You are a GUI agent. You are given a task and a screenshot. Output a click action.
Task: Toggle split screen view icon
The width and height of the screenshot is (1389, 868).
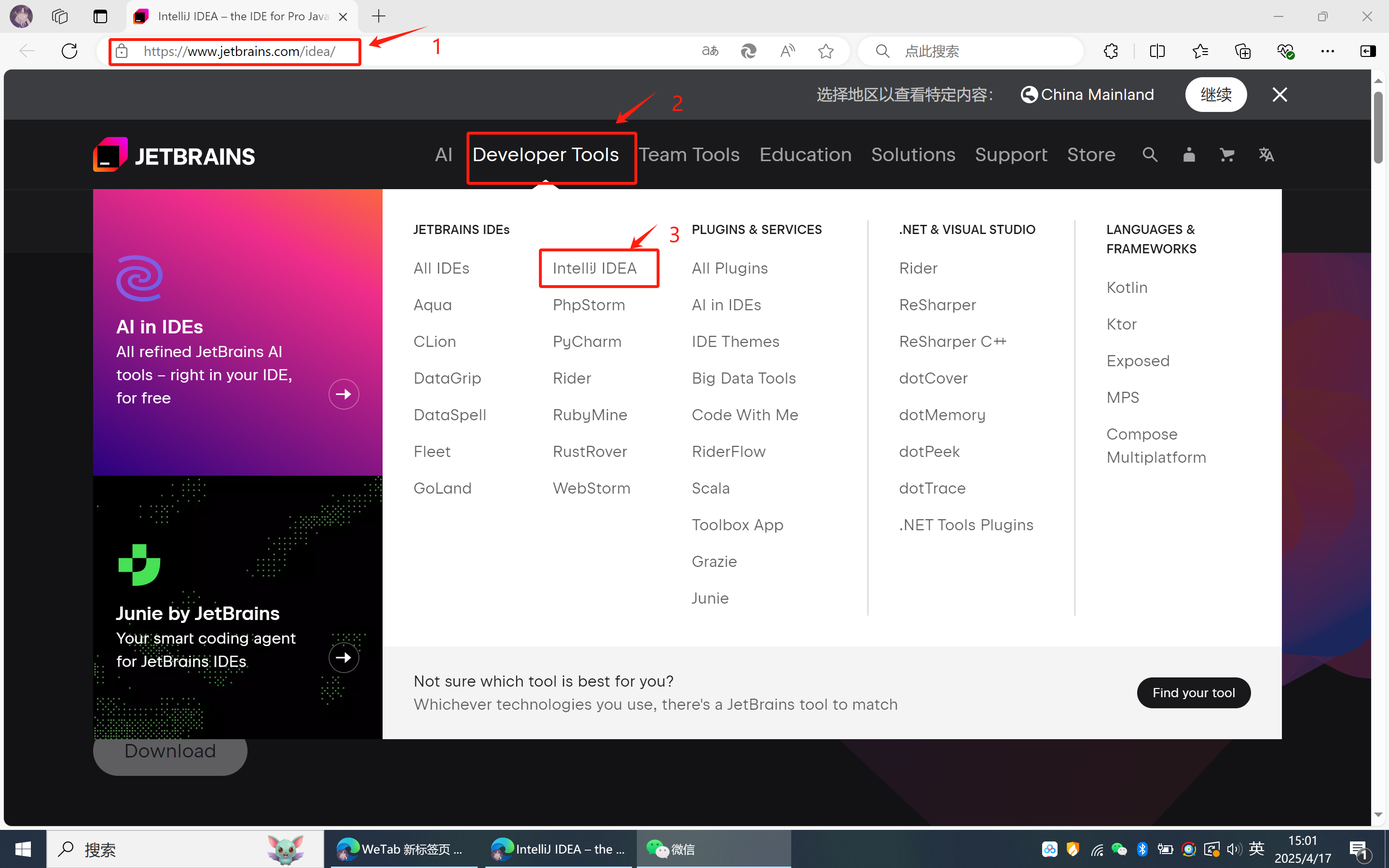click(x=1157, y=51)
